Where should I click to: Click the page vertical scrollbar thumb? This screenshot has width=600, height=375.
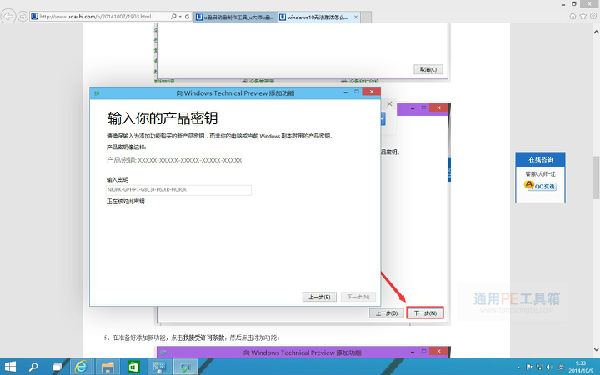click(596, 178)
